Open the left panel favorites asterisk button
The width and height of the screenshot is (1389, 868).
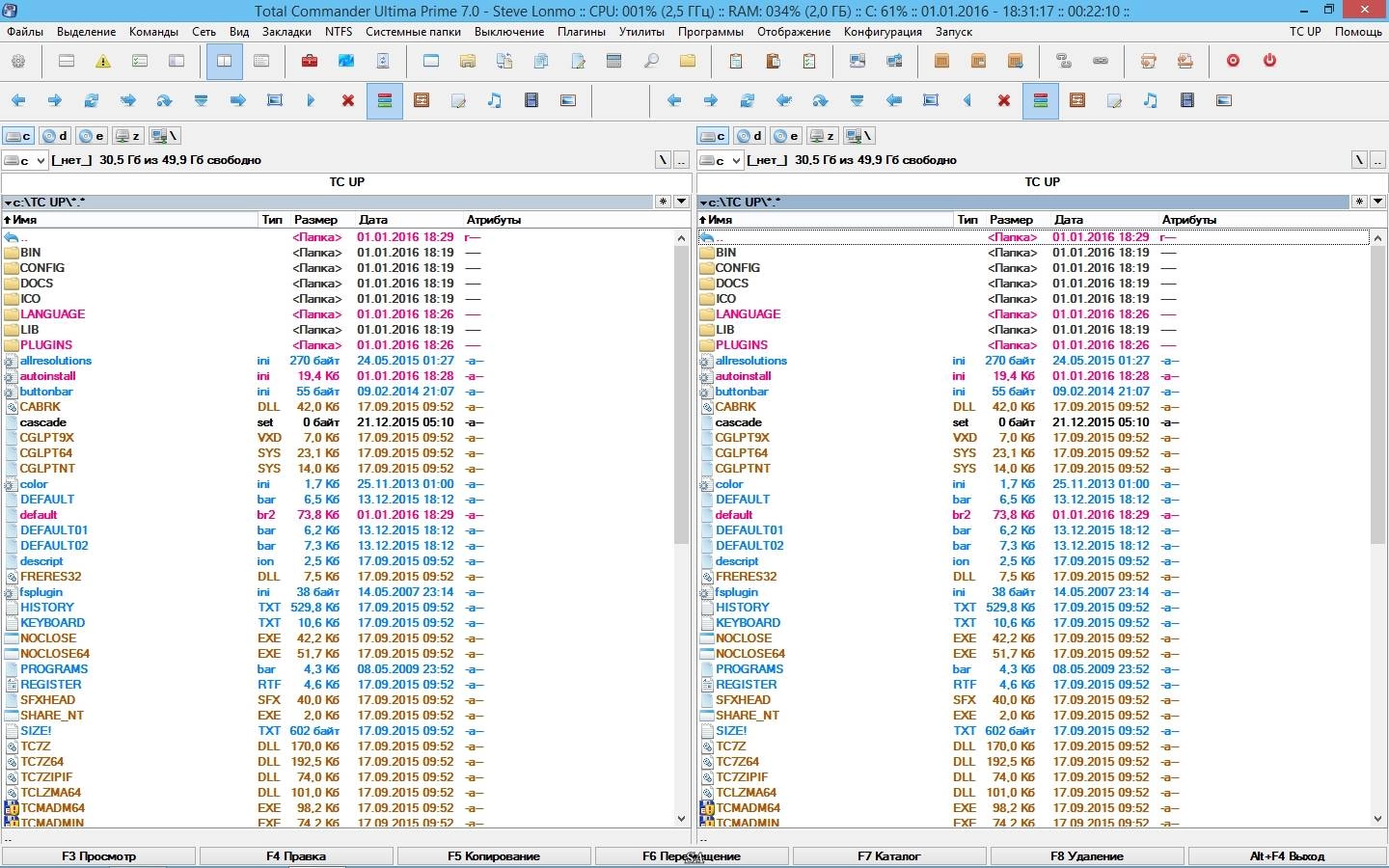[663, 202]
